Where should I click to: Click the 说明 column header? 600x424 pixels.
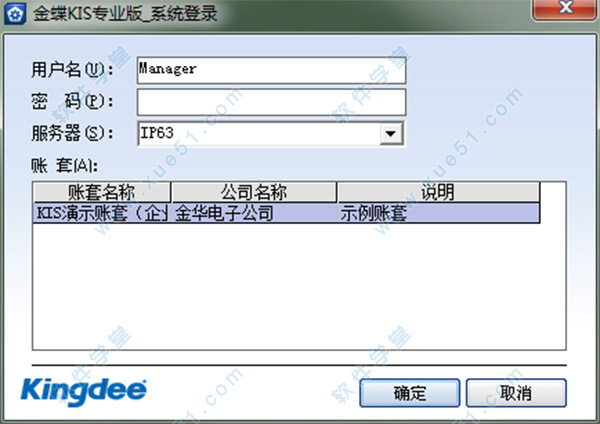point(439,192)
